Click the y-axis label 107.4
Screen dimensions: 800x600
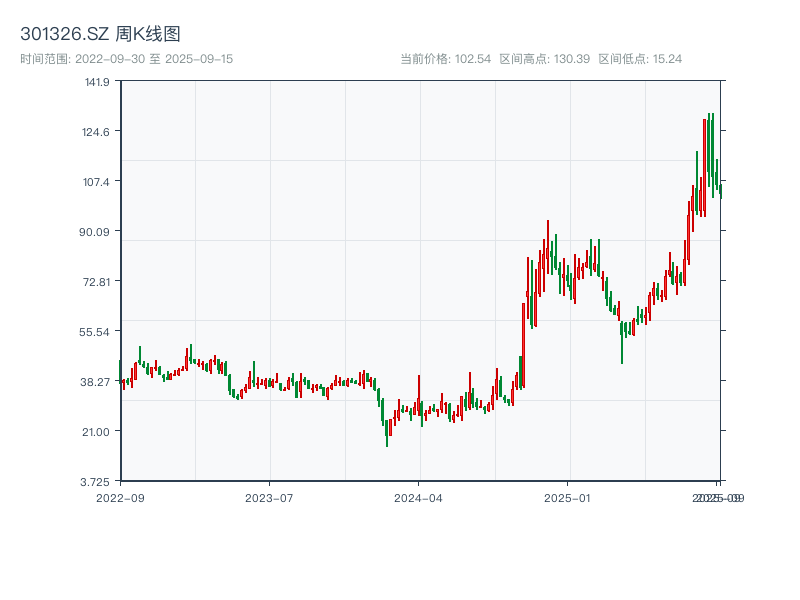click(96, 182)
